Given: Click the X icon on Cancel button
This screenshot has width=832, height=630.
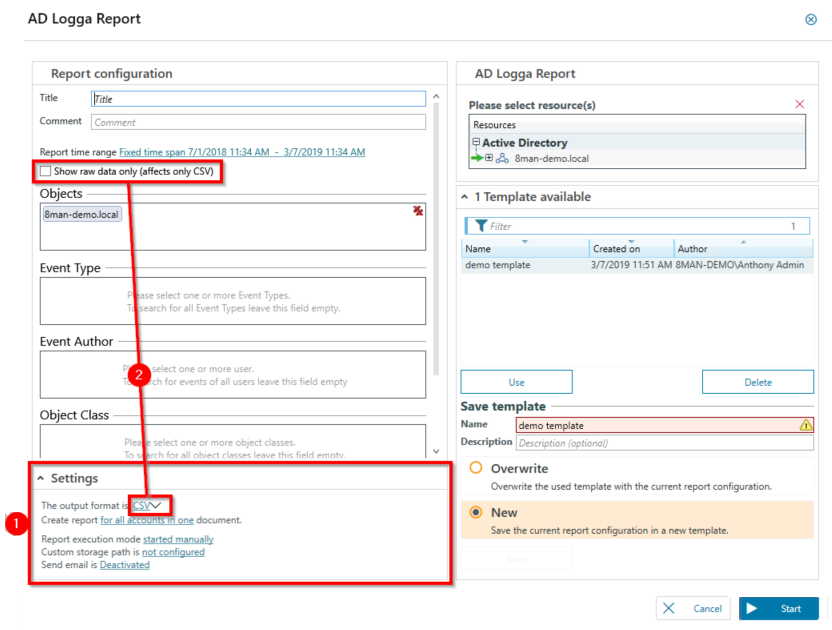Looking at the screenshot, I should [669, 608].
